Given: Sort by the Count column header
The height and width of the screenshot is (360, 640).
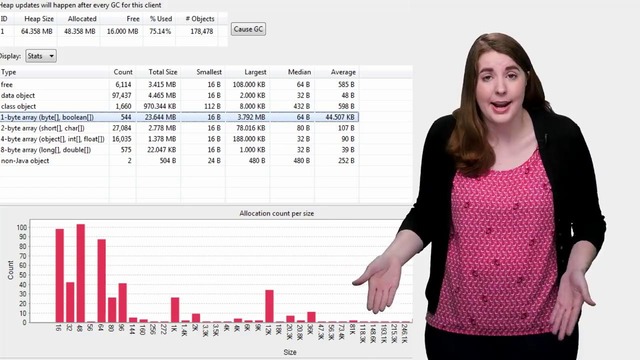Looking at the screenshot, I should [x=122, y=72].
